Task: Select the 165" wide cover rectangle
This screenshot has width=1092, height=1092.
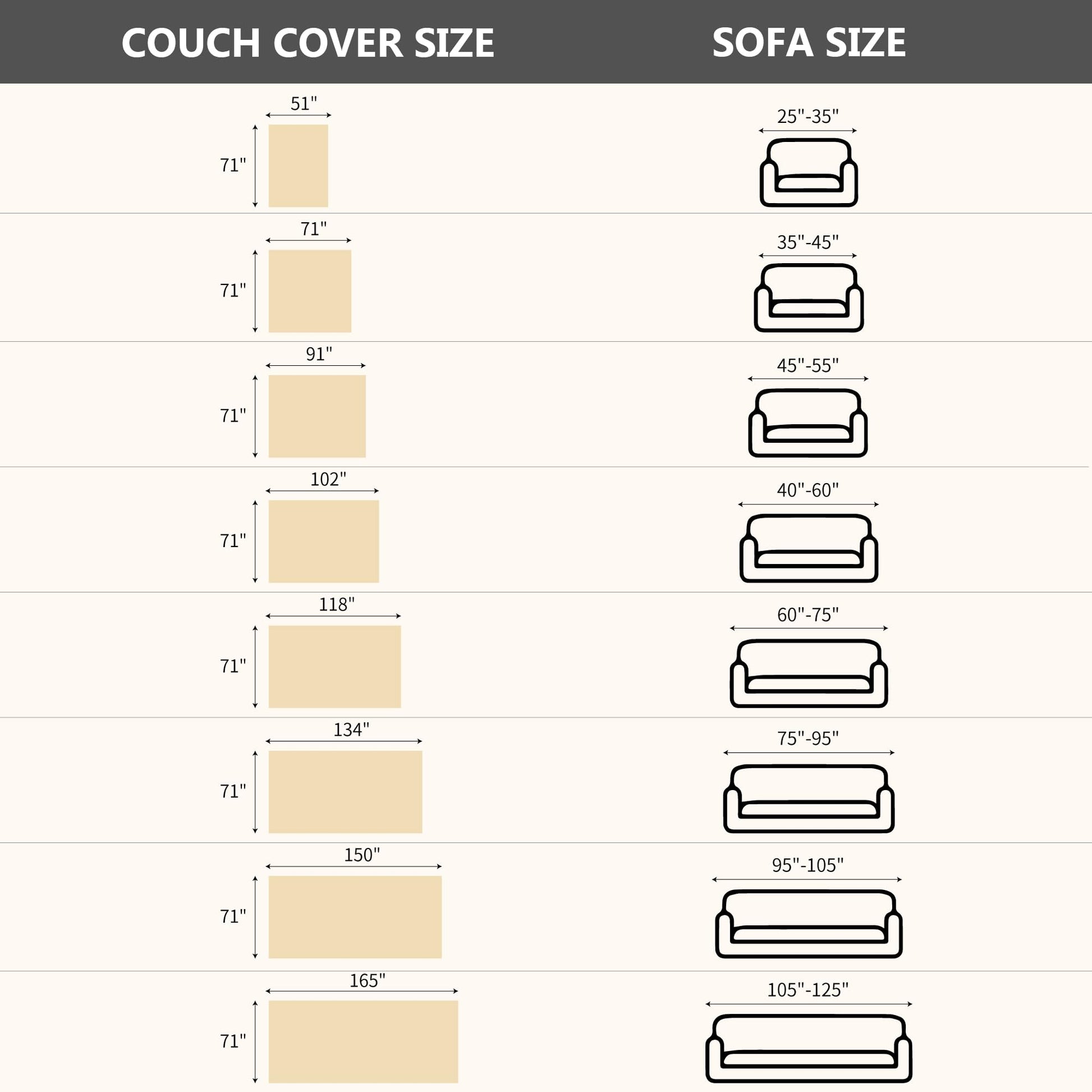Action: pyautogui.click(x=363, y=1041)
